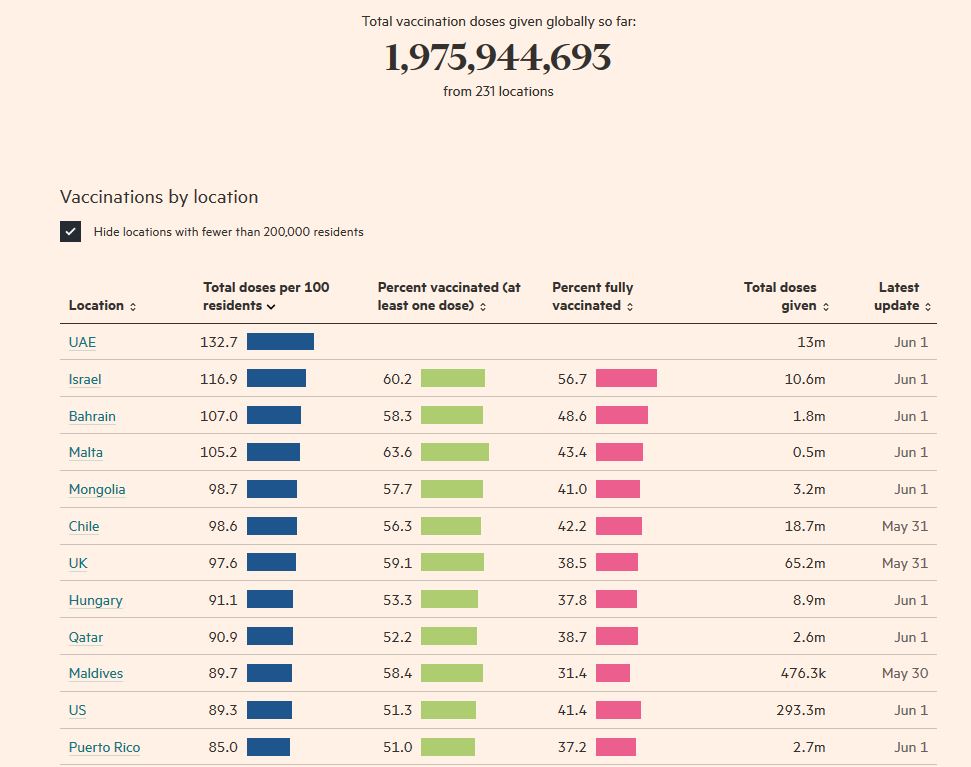Click the Bahrain link
The height and width of the screenshot is (767, 971).
[x=92, y=416]
